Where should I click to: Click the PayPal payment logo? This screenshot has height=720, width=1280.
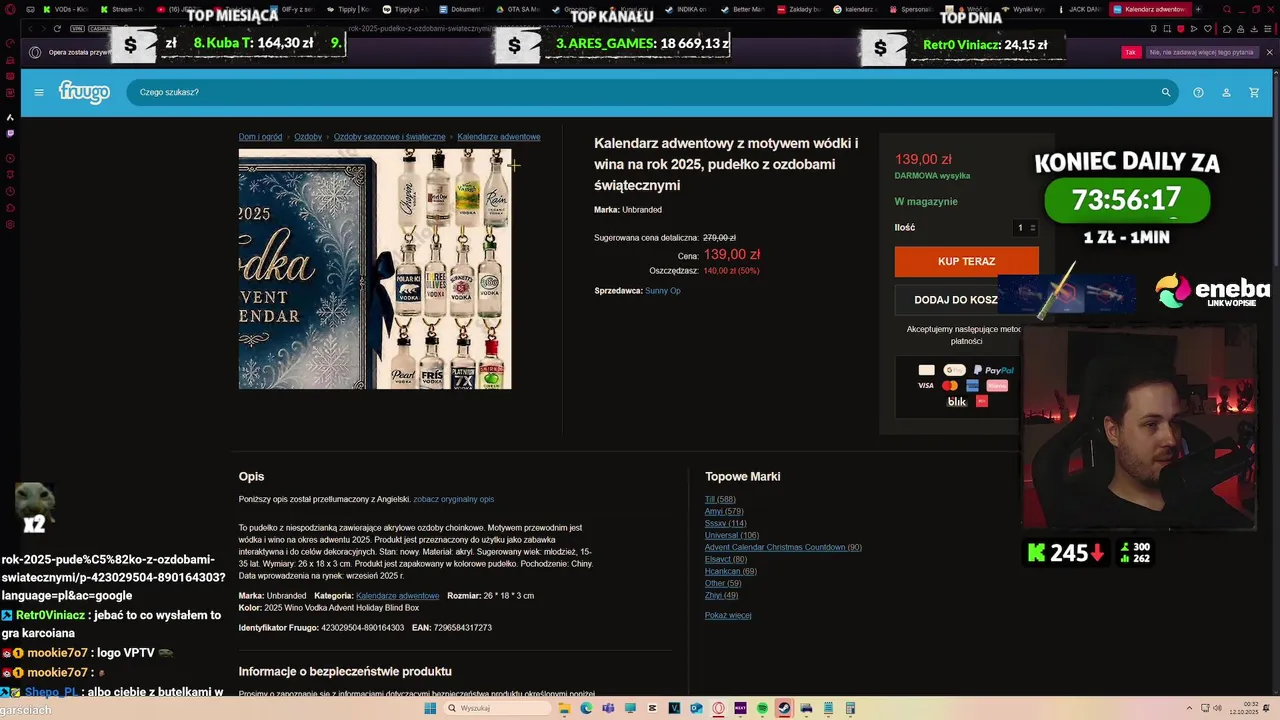pos(993,370)
